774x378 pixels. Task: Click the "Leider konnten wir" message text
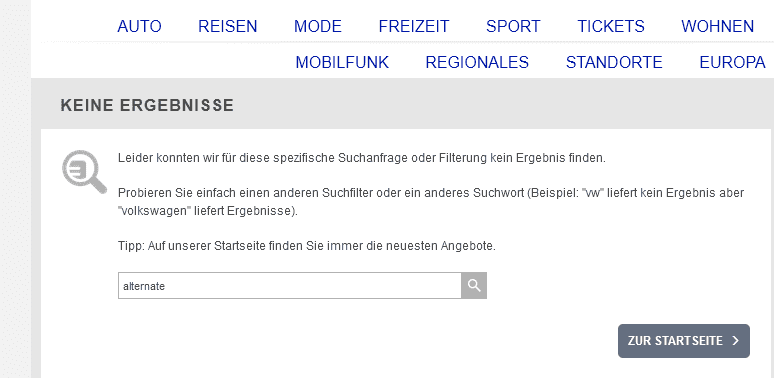click(x=362, y=158)
